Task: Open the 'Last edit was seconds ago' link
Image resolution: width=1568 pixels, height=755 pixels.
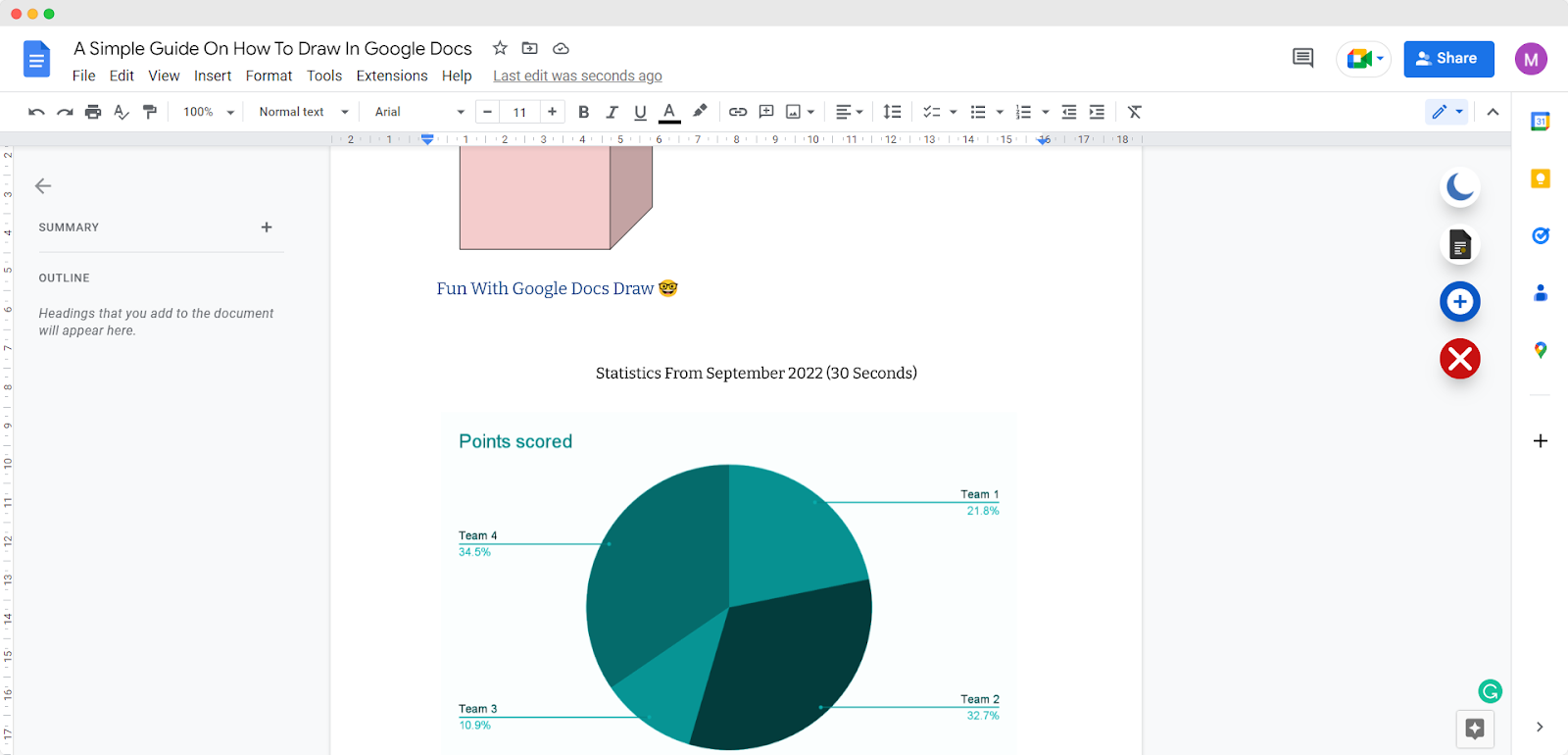Action: 577,75
